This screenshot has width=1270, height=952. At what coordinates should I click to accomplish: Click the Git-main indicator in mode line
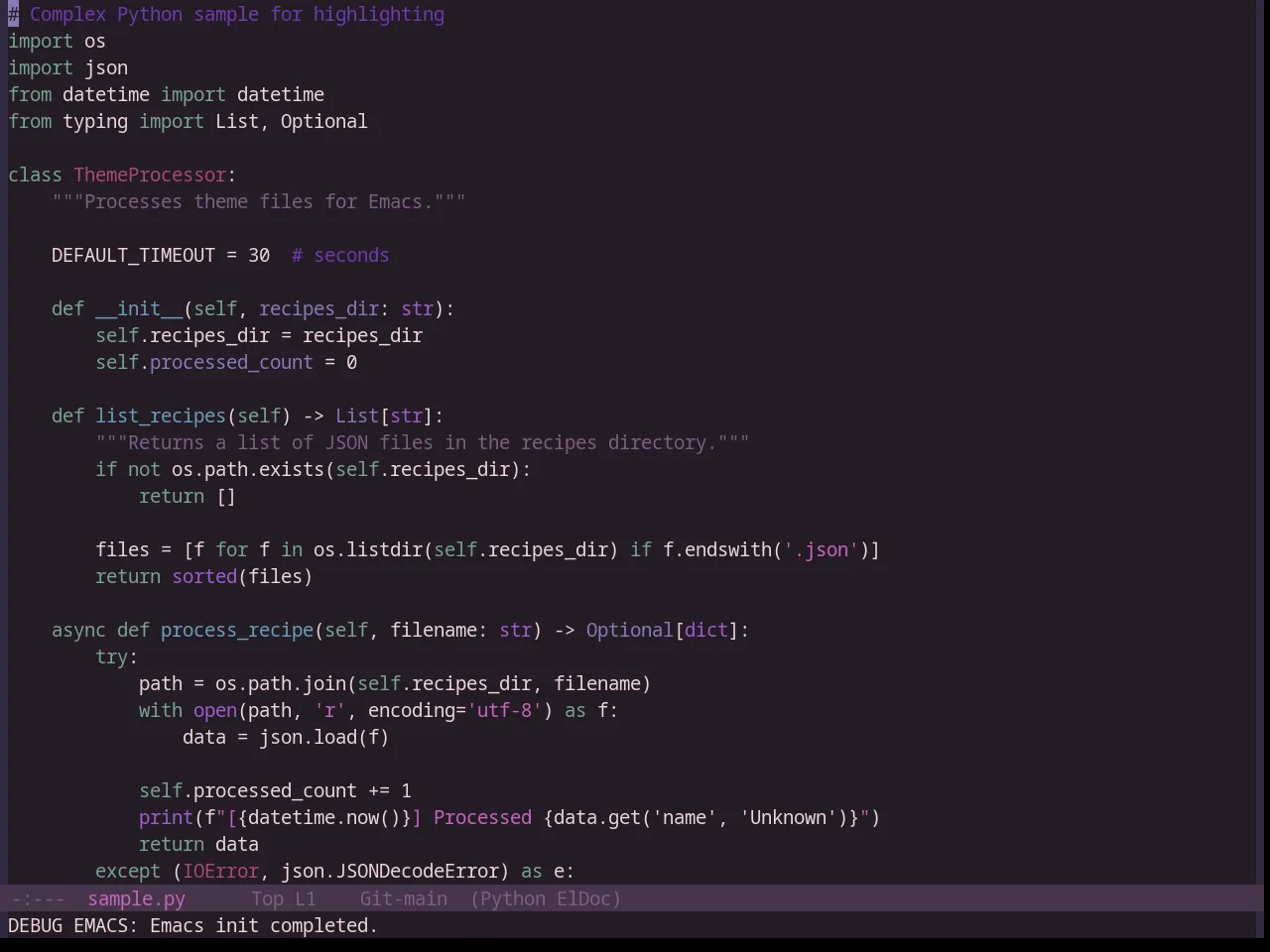(403, 898)
